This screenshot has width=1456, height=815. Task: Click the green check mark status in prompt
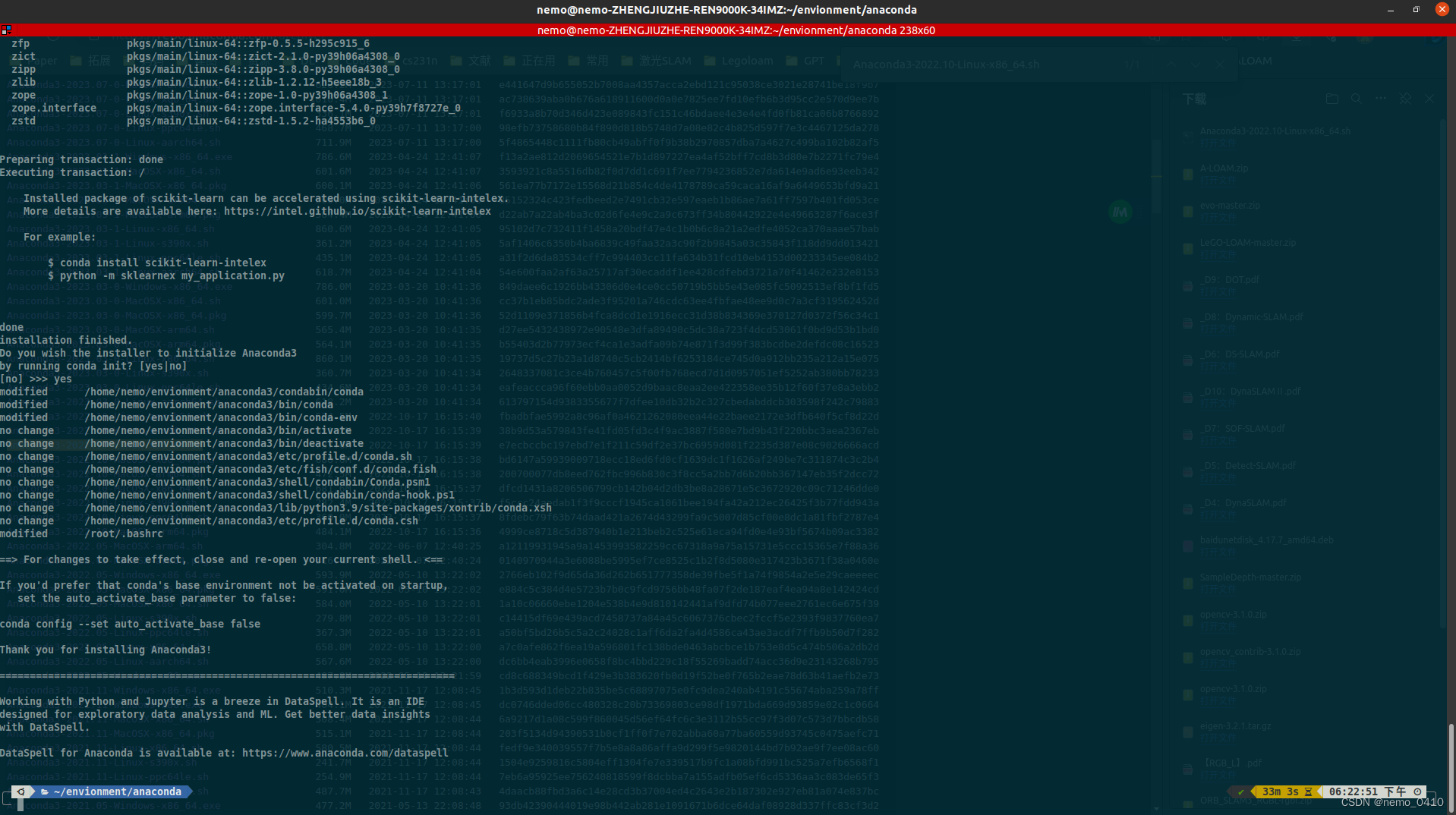pyautogui.click(x=1241, y=791)
